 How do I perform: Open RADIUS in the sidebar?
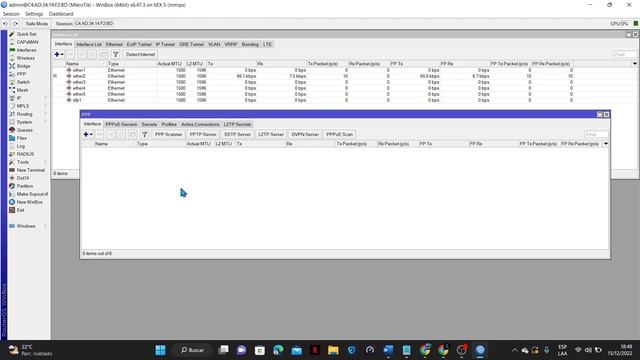coord(25,154)
